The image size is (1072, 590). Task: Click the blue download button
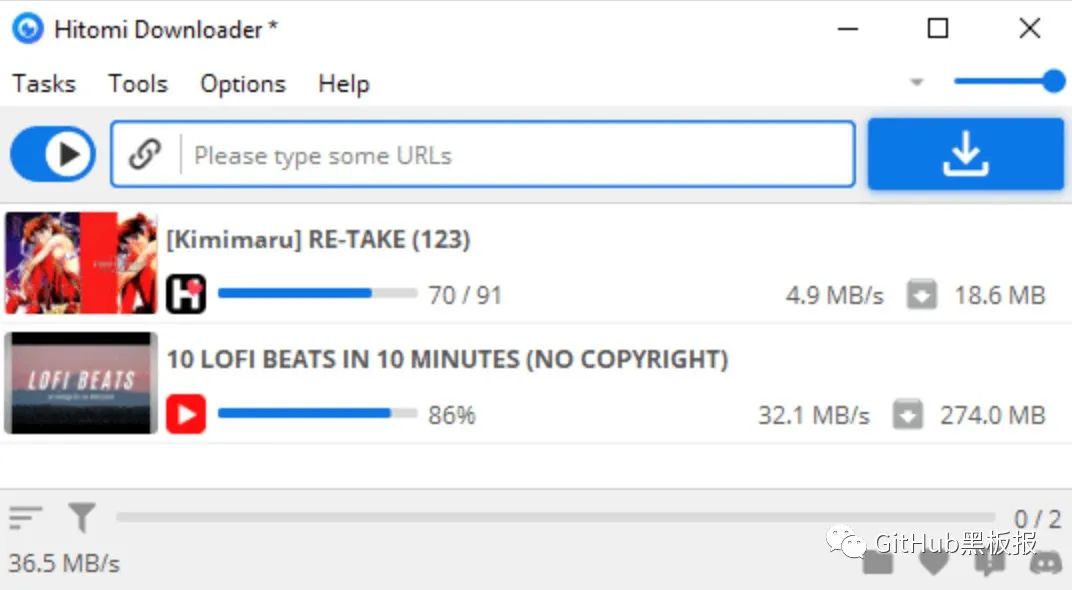coord(965,154)
